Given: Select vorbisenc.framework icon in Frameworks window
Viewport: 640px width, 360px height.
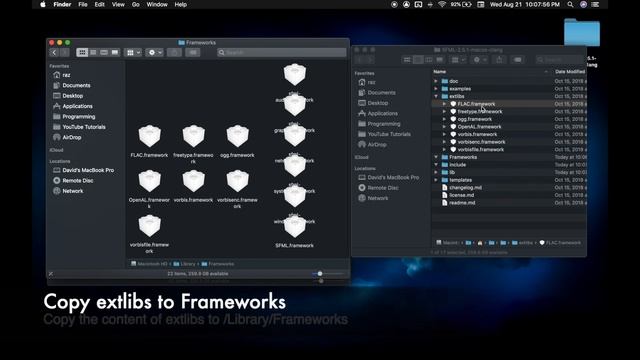Looking at the screenshot, I should 238,181.
